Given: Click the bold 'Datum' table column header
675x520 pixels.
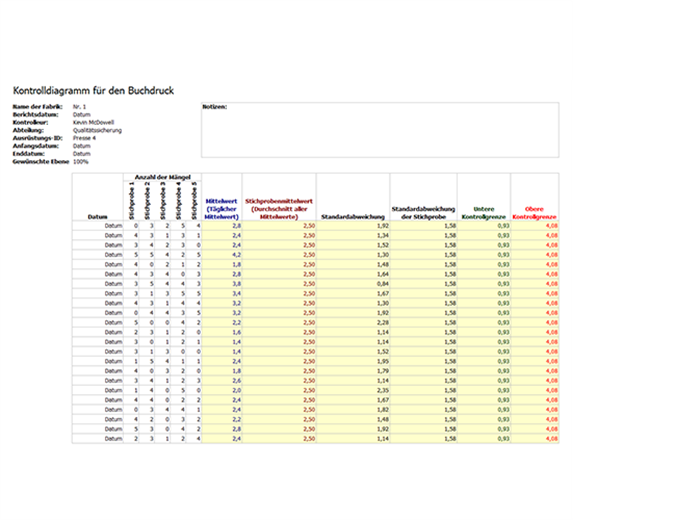Looking at the screenshot, I should [x=97, y=217].
